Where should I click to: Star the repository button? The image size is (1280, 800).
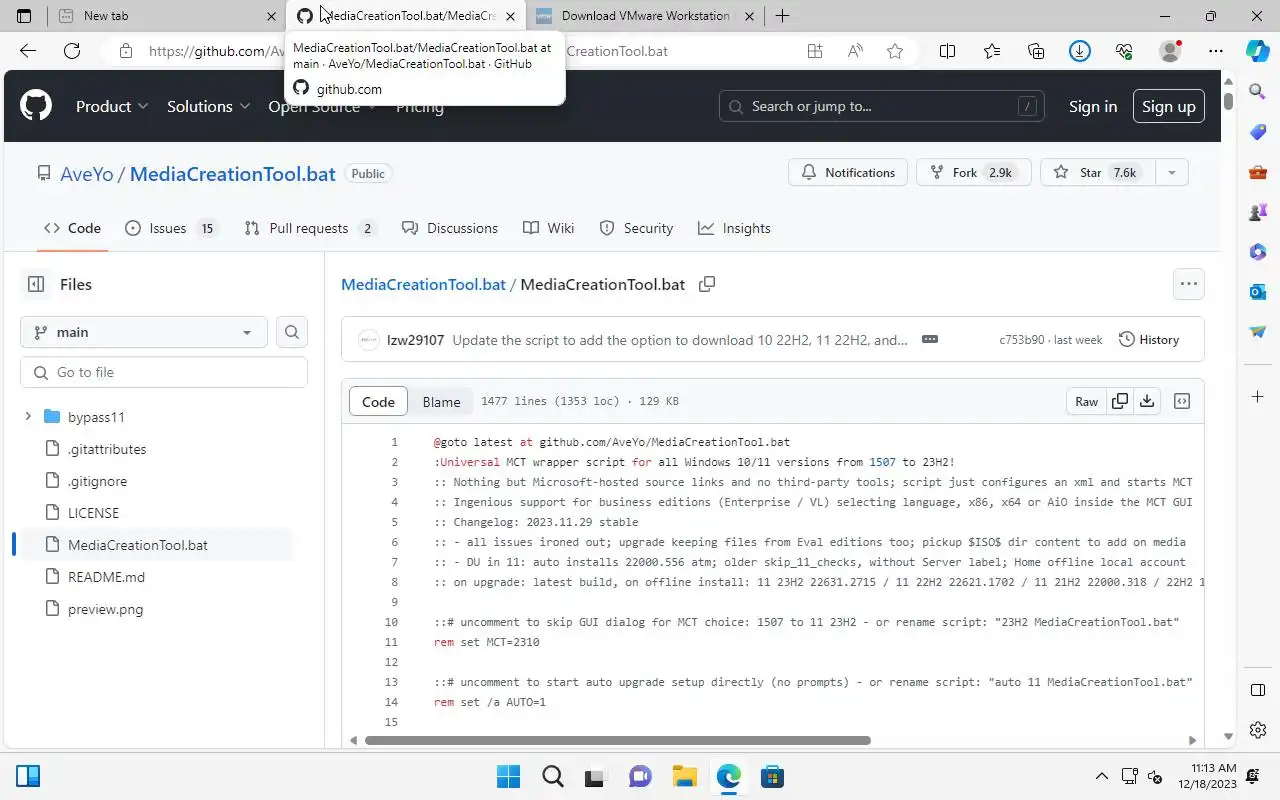coord(1097,173)
